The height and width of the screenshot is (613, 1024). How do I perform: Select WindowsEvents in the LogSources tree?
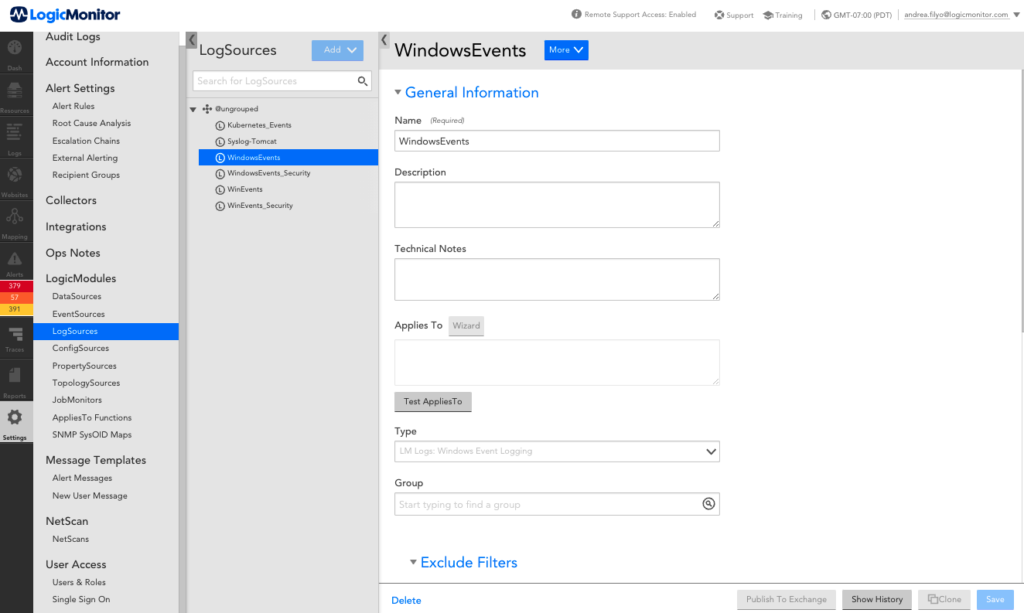(289, 157)
